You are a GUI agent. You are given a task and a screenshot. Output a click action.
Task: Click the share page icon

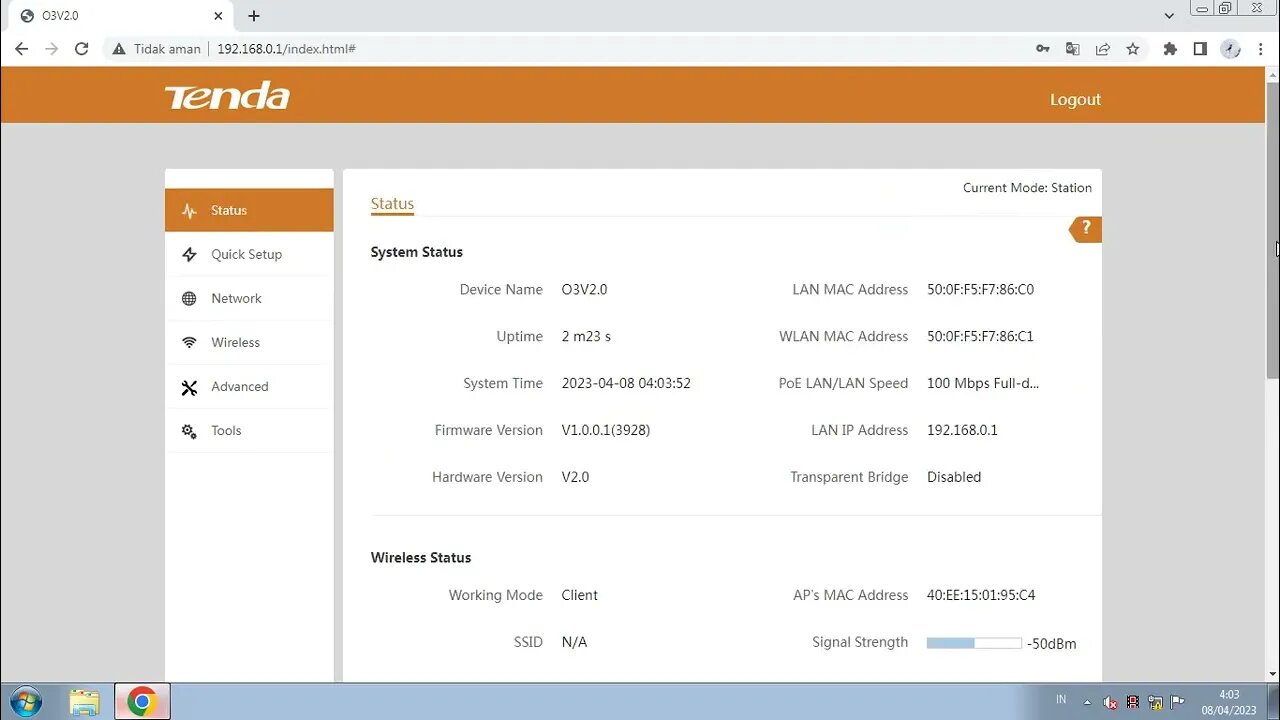(x=1103, y=48)
